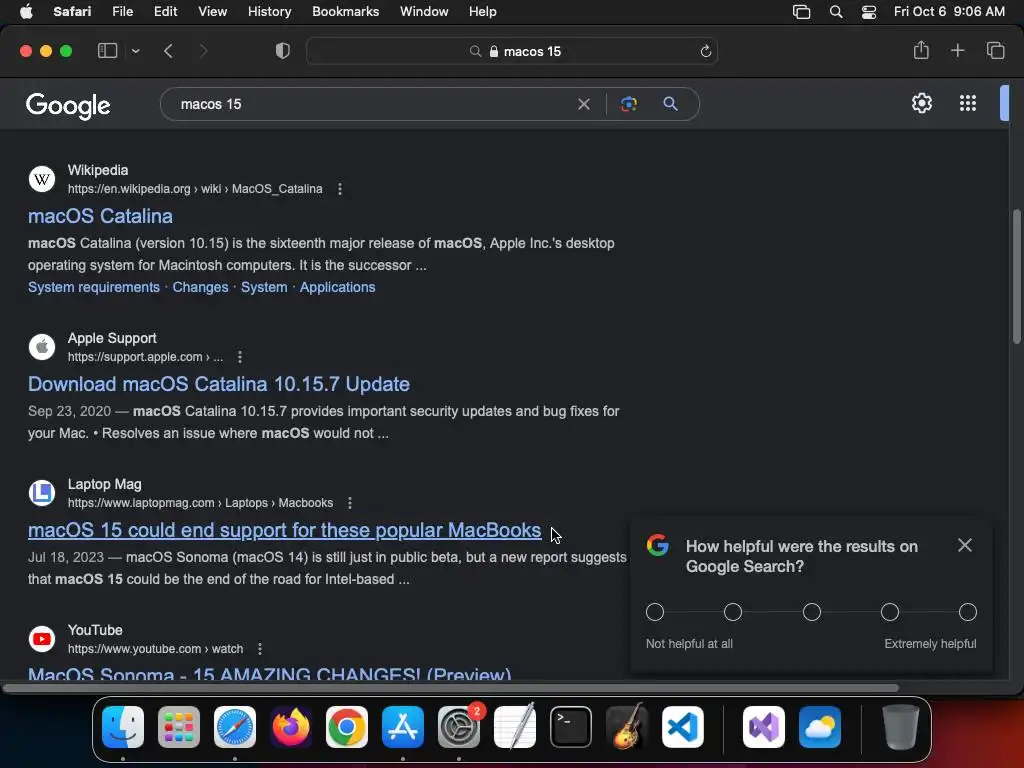The height and width of the screenshot is (768, 1024).
Task: Select the Not helpful at all rating
Action: 654,612
